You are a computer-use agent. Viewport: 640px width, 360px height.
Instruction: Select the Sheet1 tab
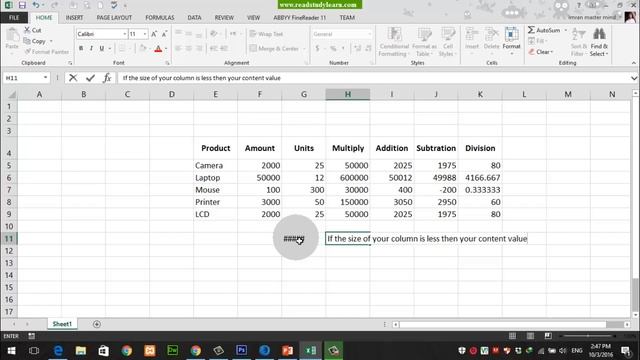pos(62,324)
